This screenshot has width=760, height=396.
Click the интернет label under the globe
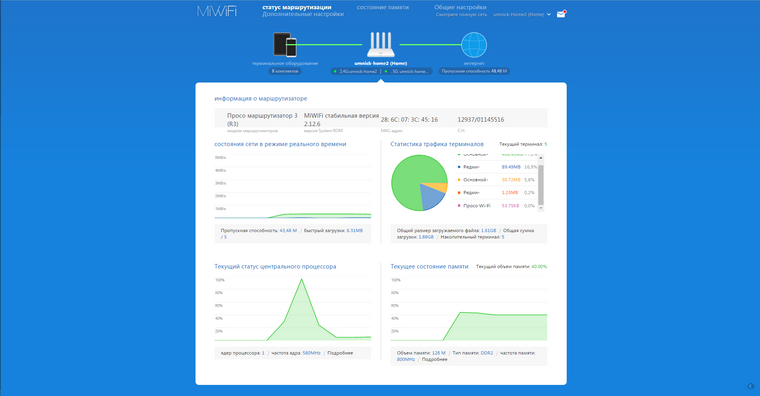[x=474, y=63]
